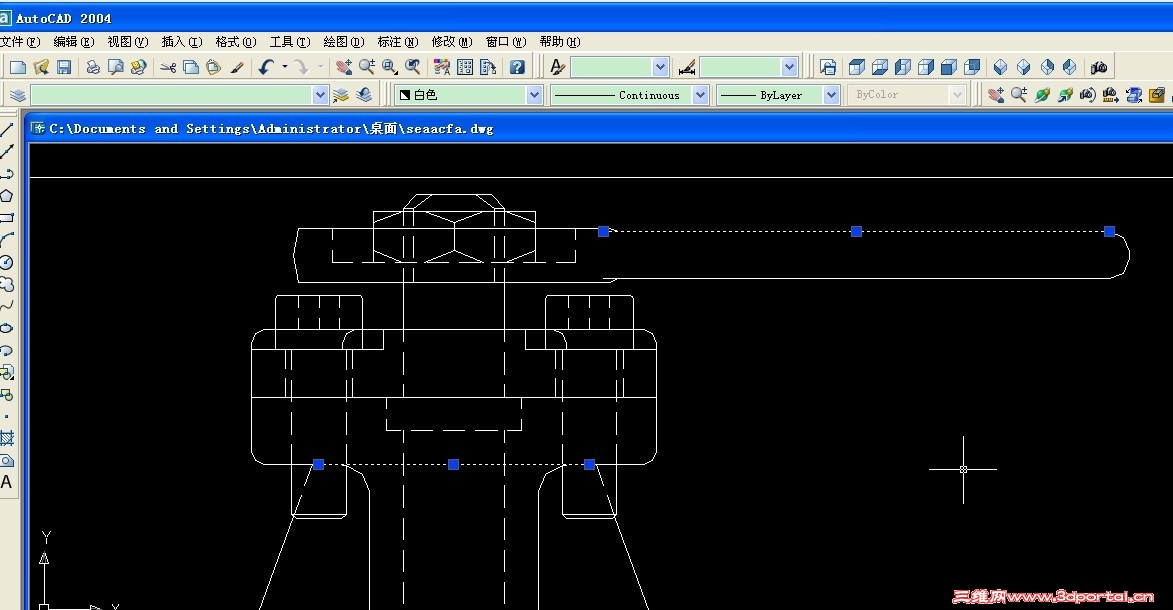Open the 帮助 (Help) menu

[x=560, y=42]
